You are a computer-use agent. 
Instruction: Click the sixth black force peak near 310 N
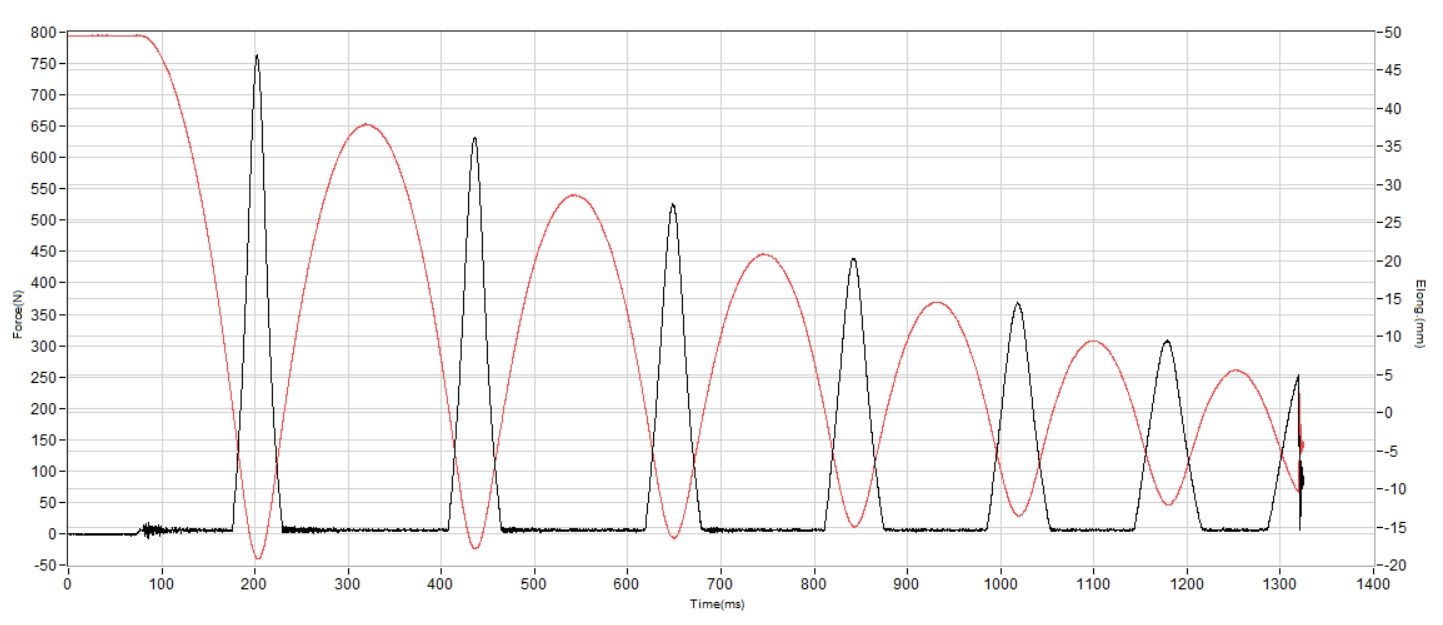tap(1166, 341)
